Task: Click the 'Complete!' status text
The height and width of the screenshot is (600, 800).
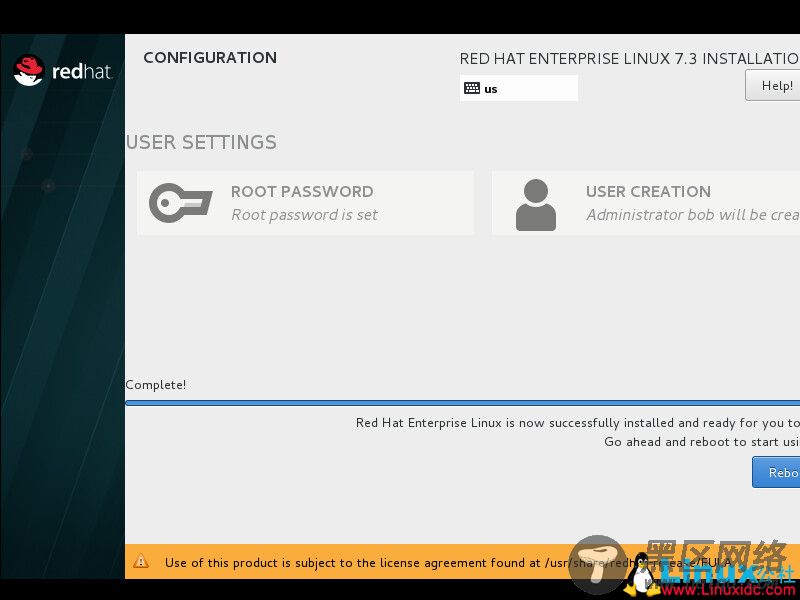Action: click(x=156, y=385)
